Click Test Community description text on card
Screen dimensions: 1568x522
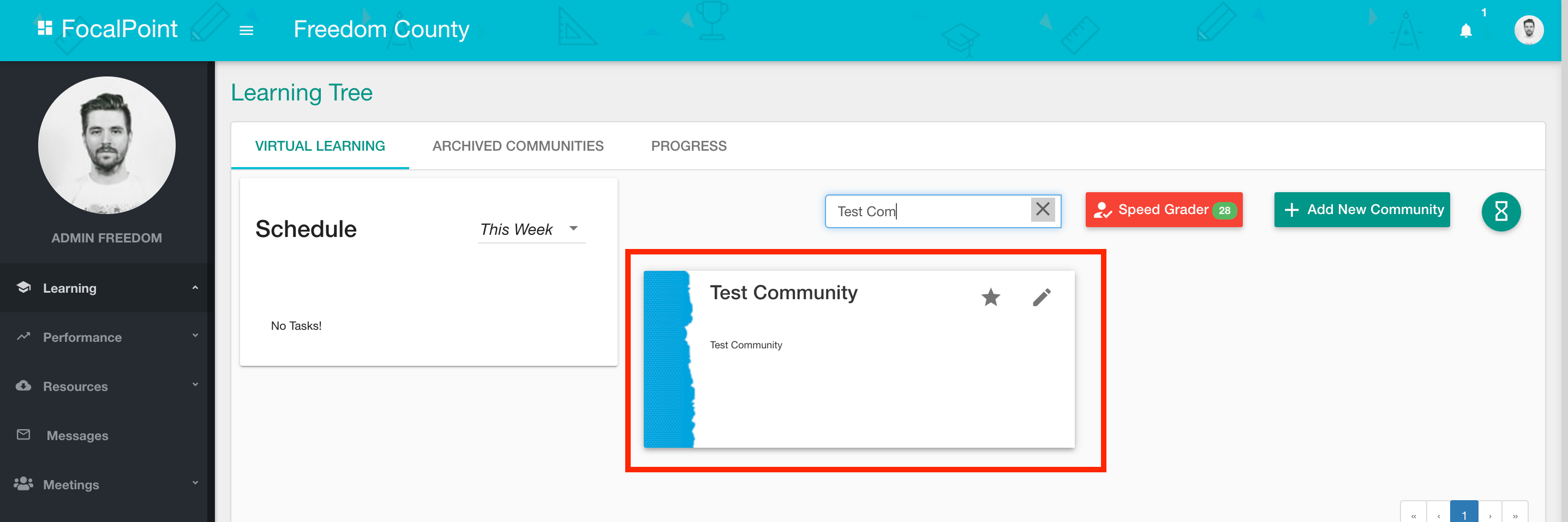[746, 345]
